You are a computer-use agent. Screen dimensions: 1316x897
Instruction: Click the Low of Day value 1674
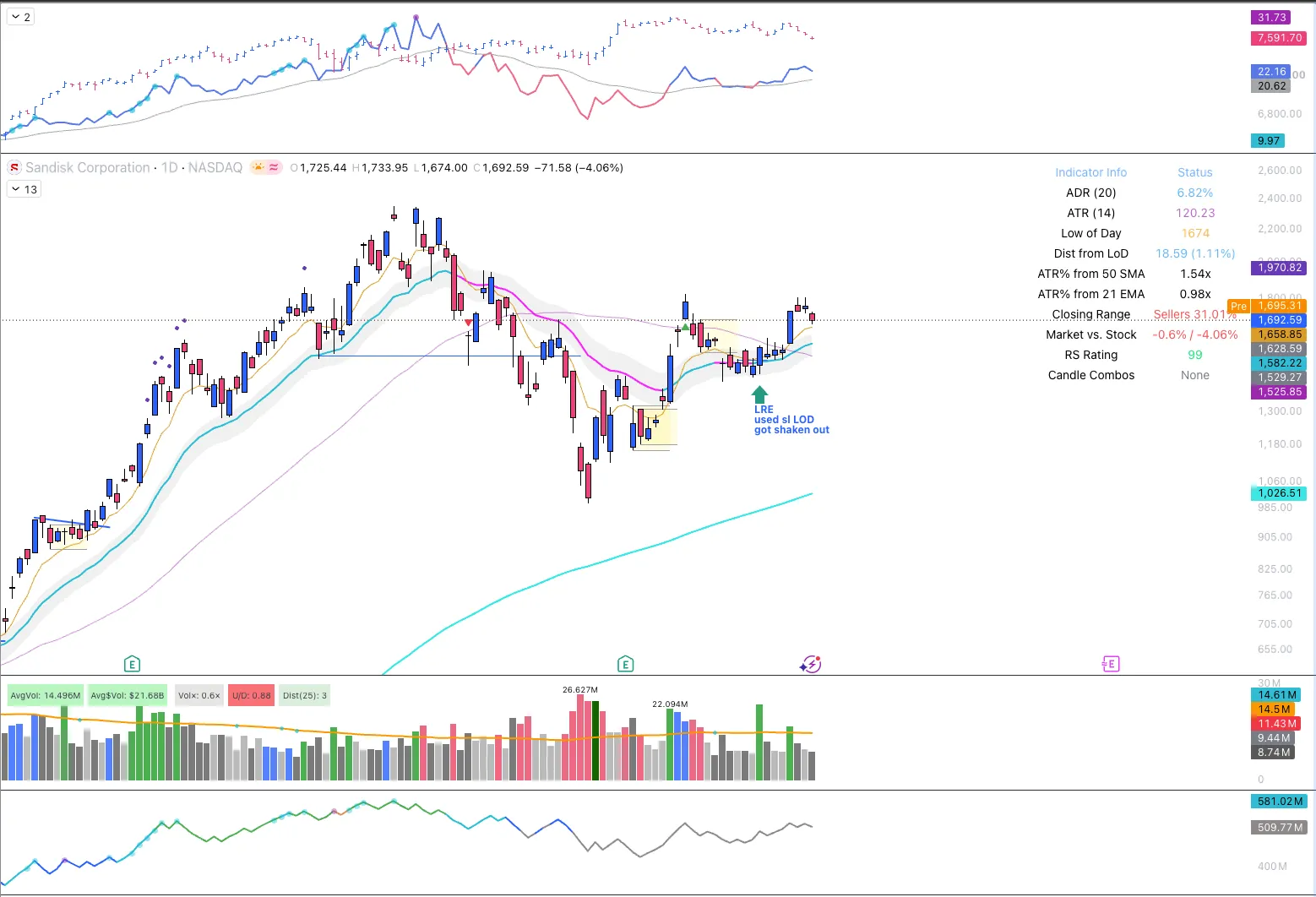(1195, 233)
